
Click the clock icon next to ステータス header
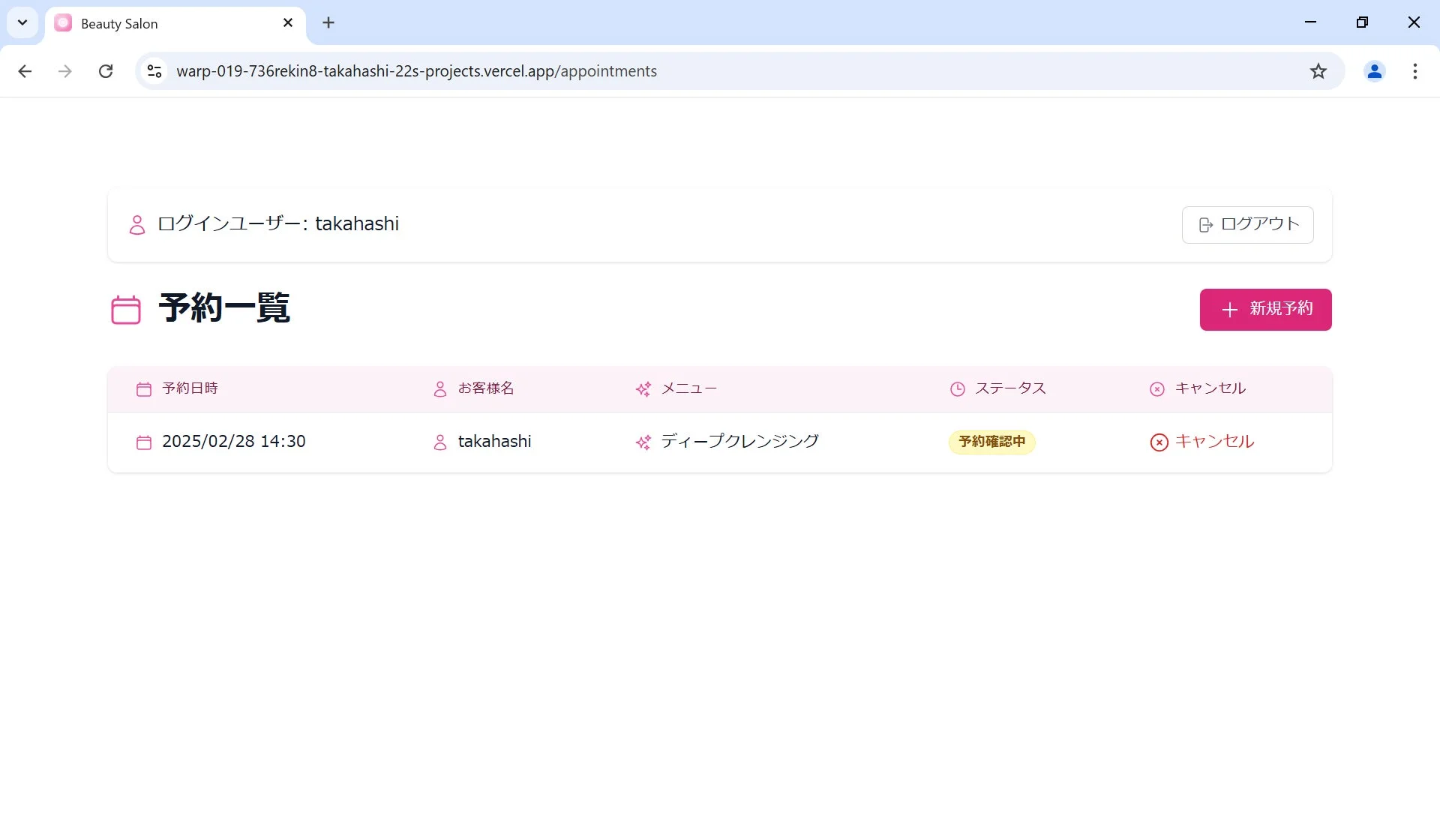click(958, 388)
